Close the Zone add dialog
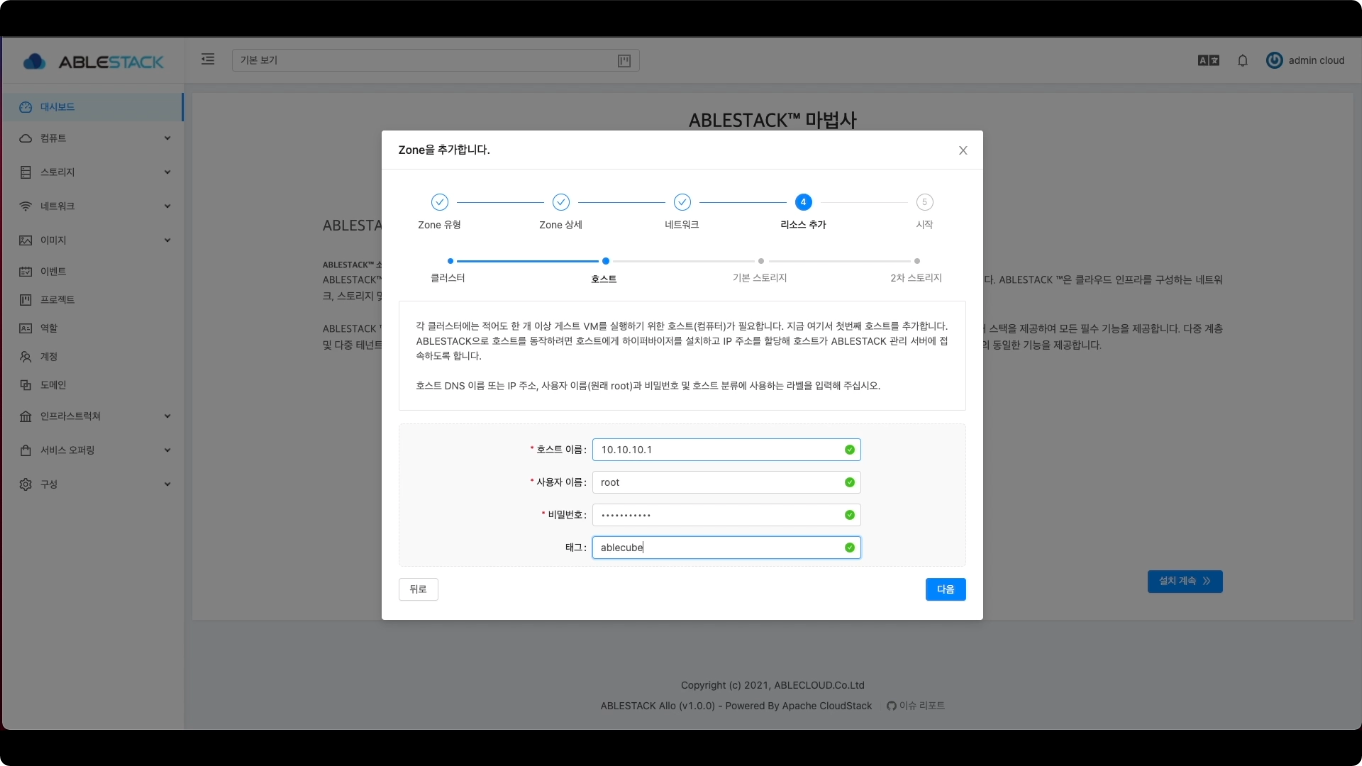The height and width of the screenshot is (766, 1362). point(963,150)
